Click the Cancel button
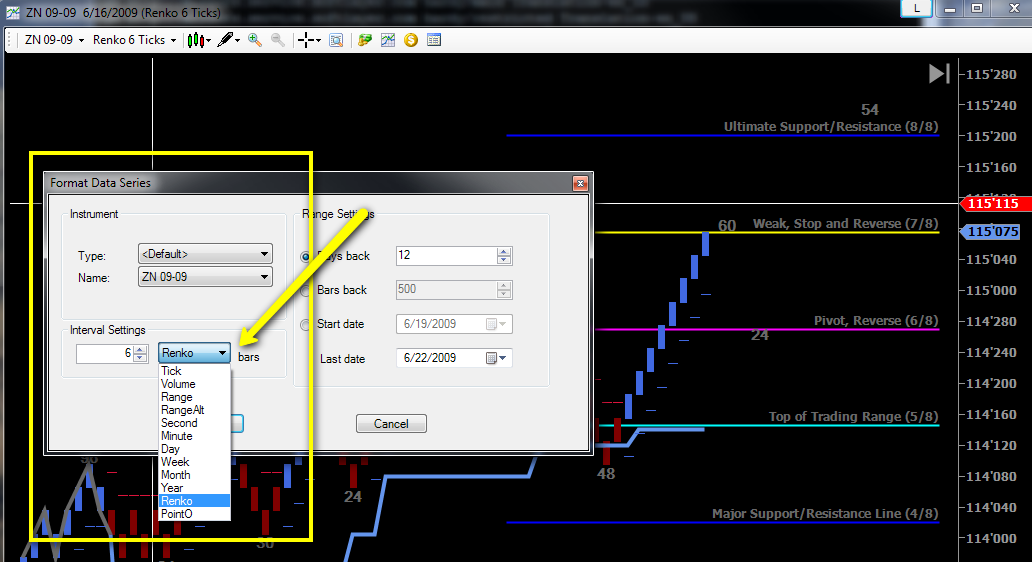1032x562 pixels. 391,424
